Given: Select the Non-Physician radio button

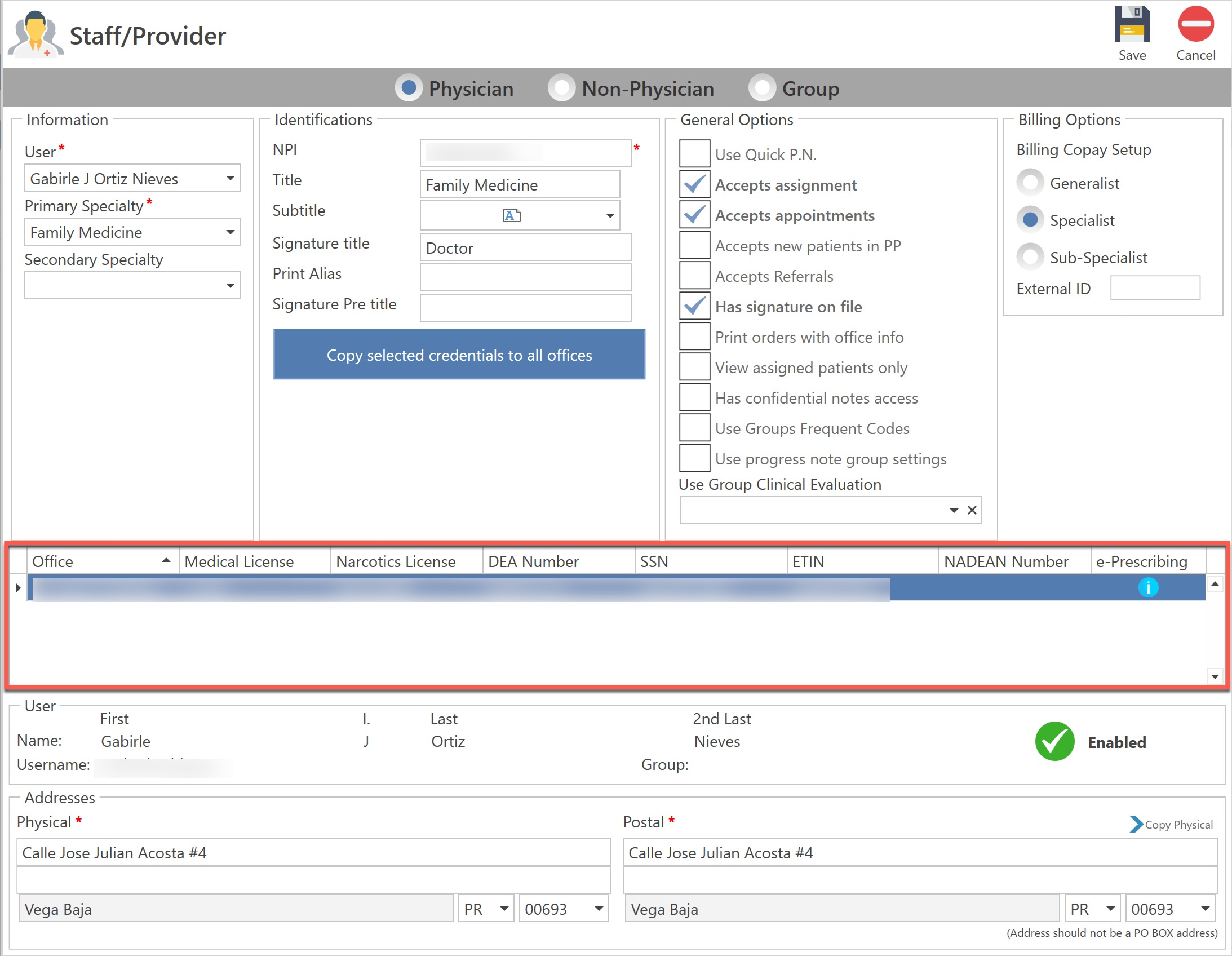Looking at the screenshot, I should (x=561, y=88).
